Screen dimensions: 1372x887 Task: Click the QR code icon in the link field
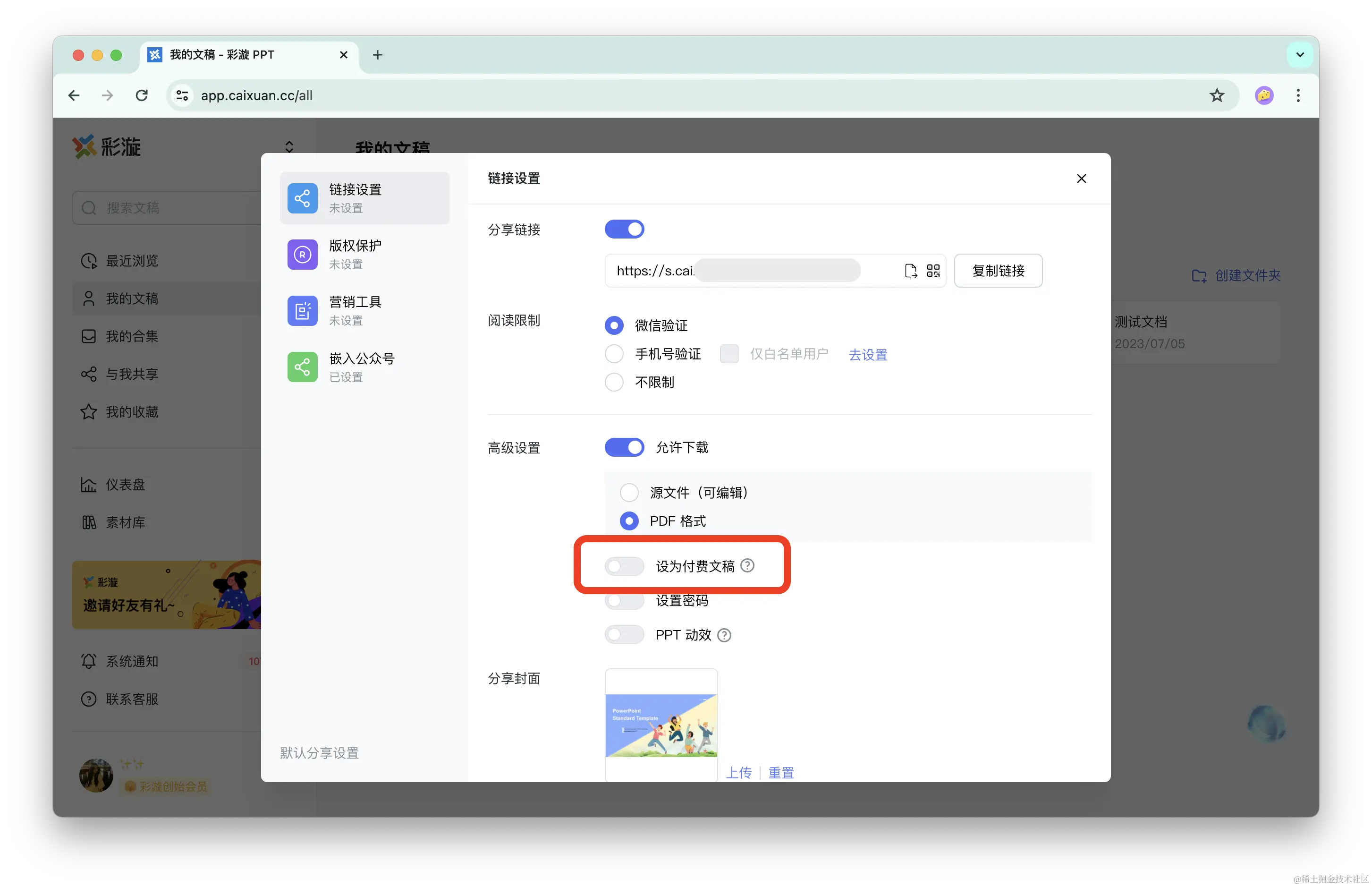pyautogui.click(x=933, y=271)
